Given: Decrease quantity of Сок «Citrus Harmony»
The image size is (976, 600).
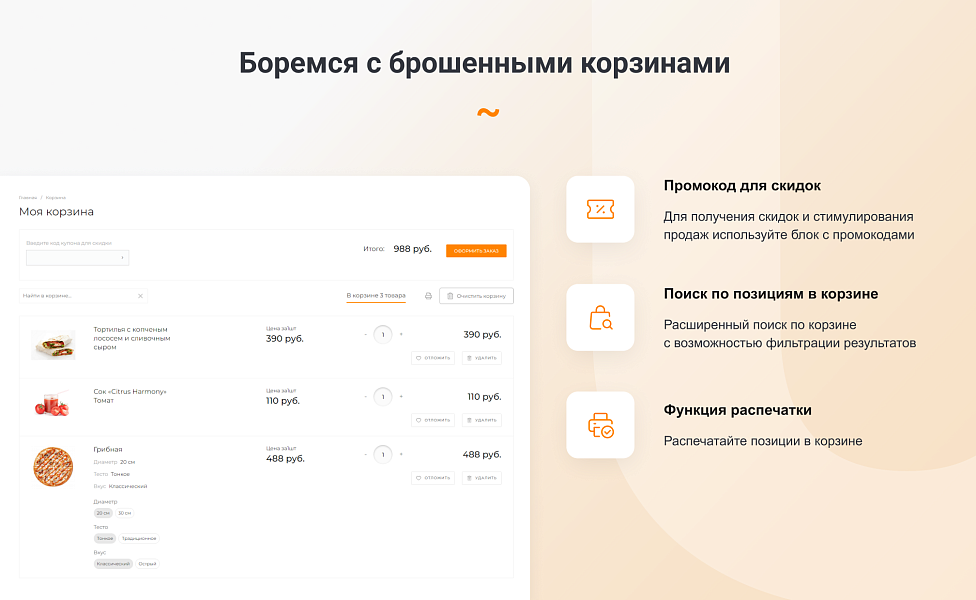Looking at the screenshot, I should click(365, 395).
